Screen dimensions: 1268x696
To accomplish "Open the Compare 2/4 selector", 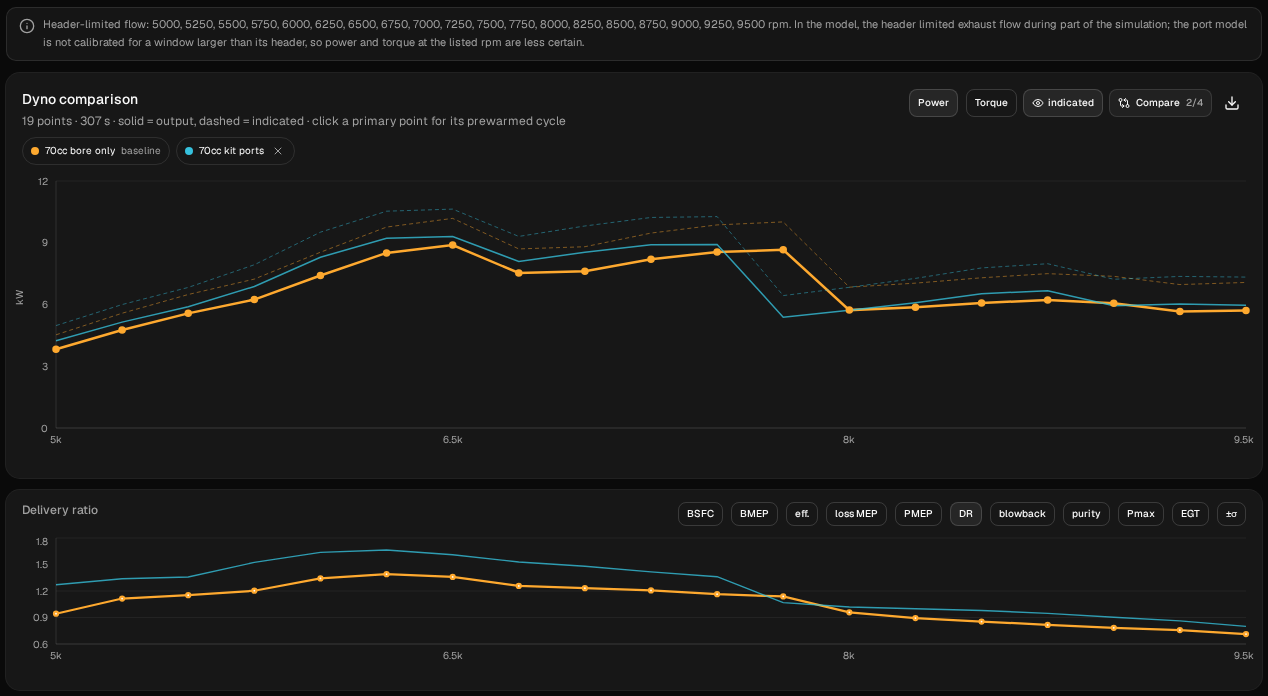I will pos(1160,103).
